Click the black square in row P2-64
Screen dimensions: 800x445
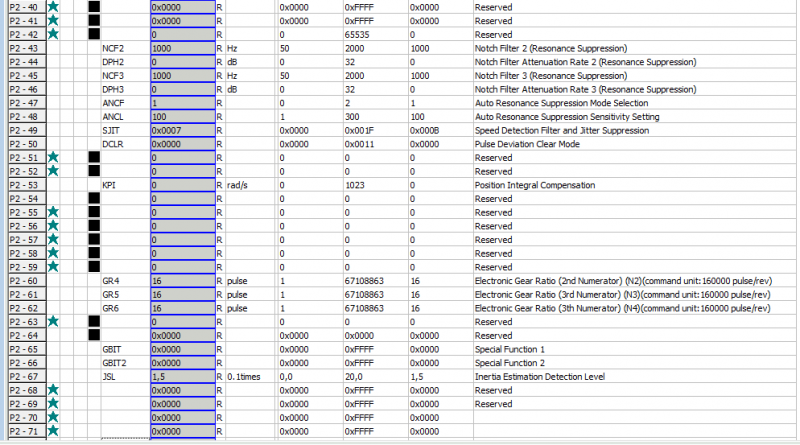coord(94,336)
